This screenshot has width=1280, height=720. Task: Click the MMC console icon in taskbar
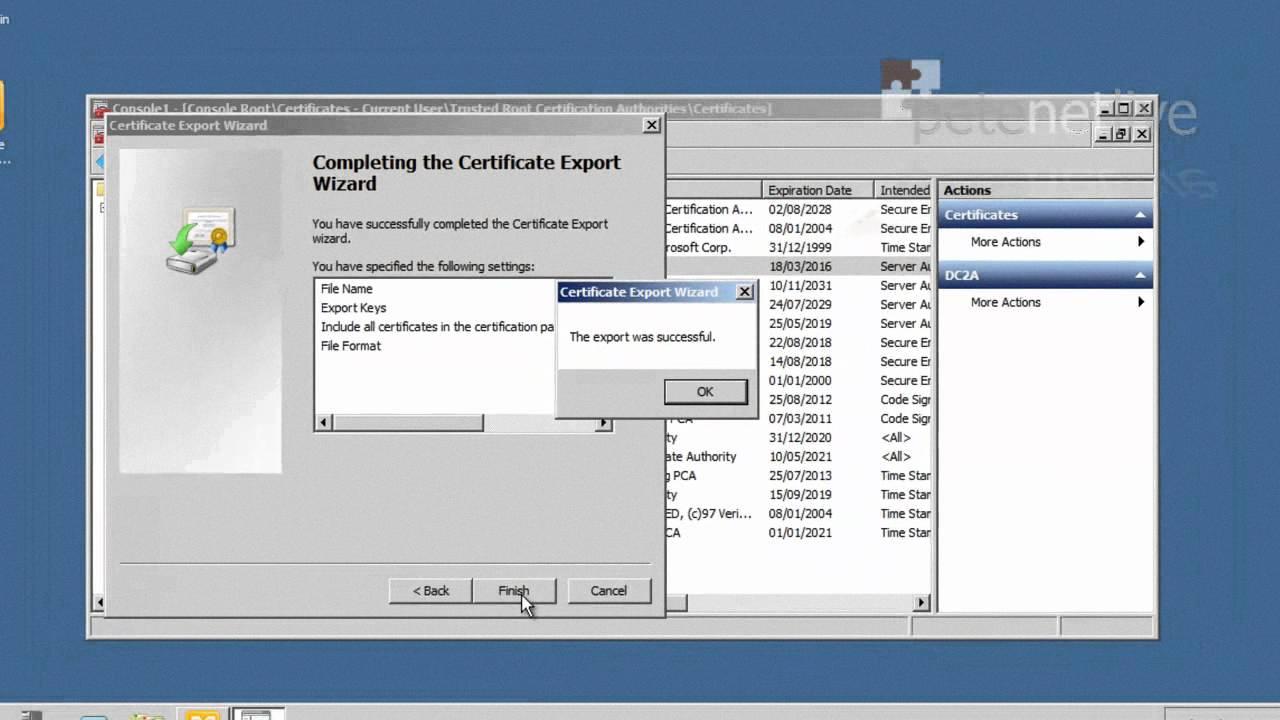(258, 714)
